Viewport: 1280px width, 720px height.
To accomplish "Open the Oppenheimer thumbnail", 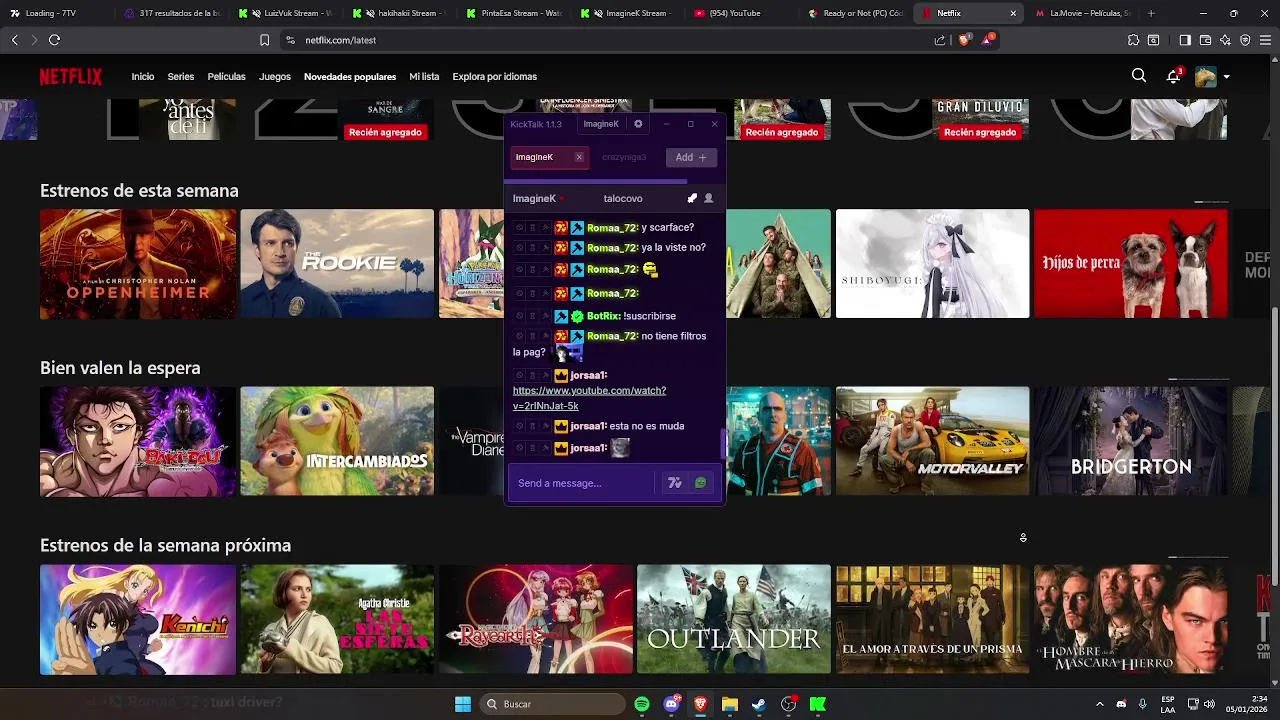I will [138, 264].
